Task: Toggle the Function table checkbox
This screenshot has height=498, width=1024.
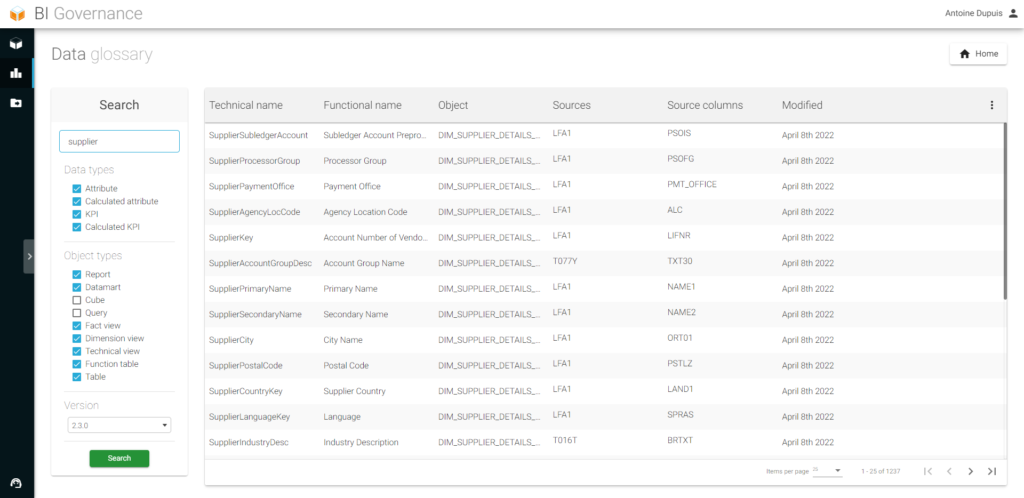Action: 76,364
